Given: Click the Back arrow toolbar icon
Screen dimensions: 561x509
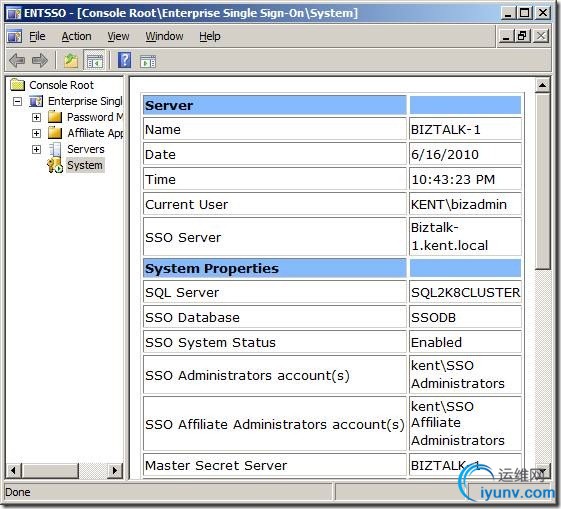Looking at the screenshot, I should 17,60.
